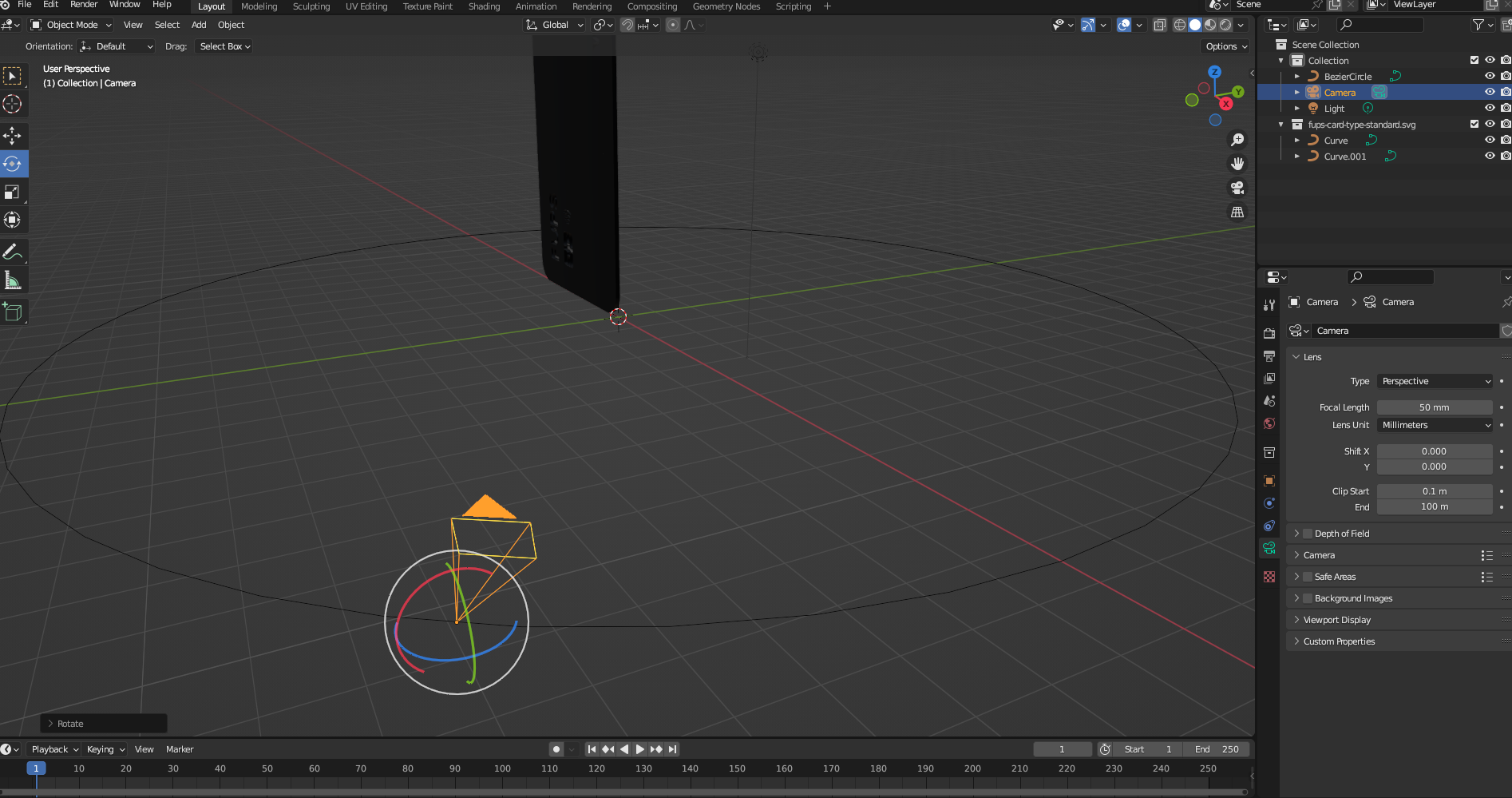The width and height of the screenshot is (1512, 798).
Task: Click the Focal Length 50 mm field
Action: pos(1435,407)
